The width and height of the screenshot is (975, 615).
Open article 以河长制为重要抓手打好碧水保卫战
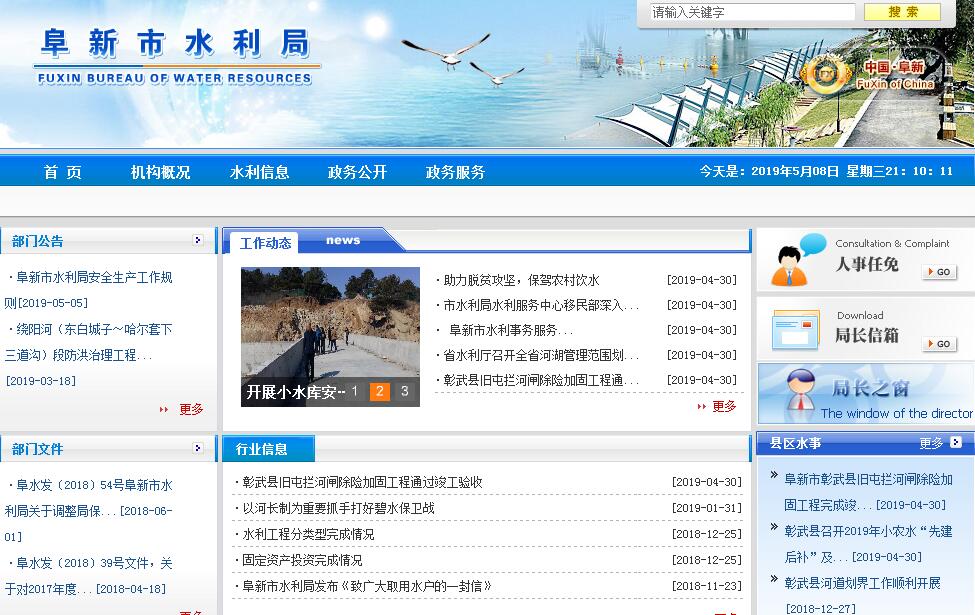point(338,508)
